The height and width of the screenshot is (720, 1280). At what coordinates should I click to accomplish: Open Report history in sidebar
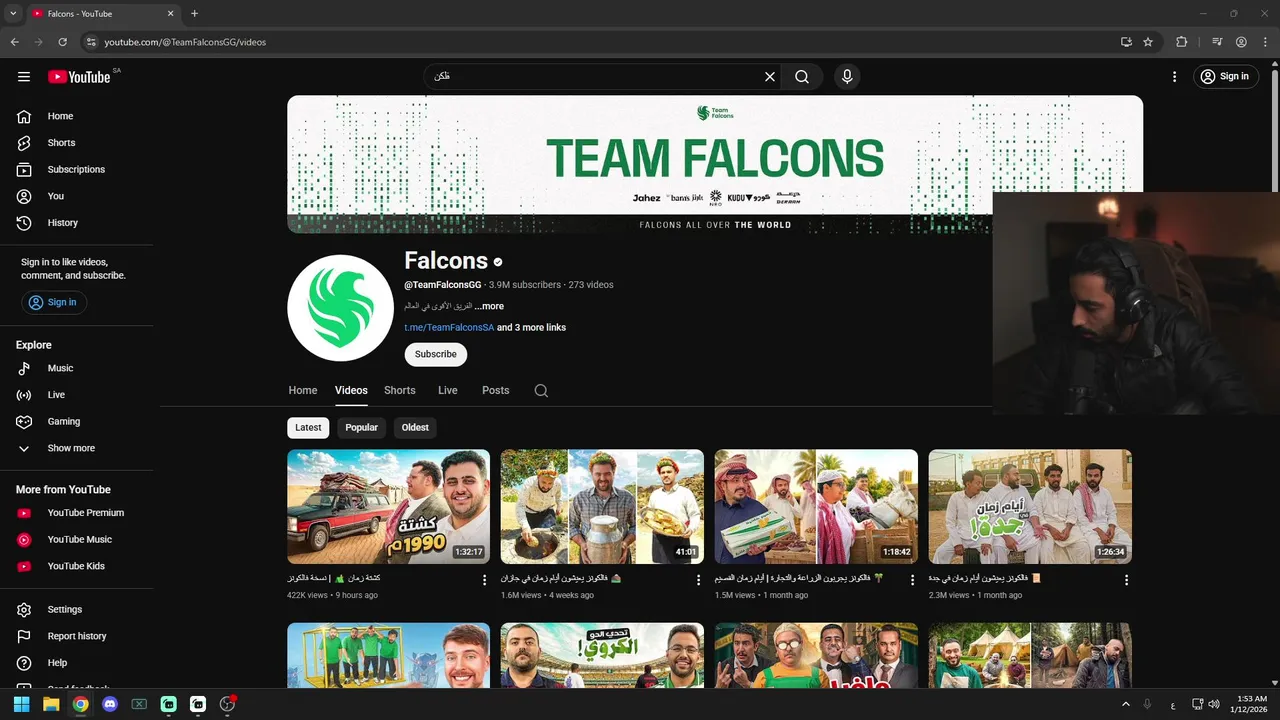point(77,636)
